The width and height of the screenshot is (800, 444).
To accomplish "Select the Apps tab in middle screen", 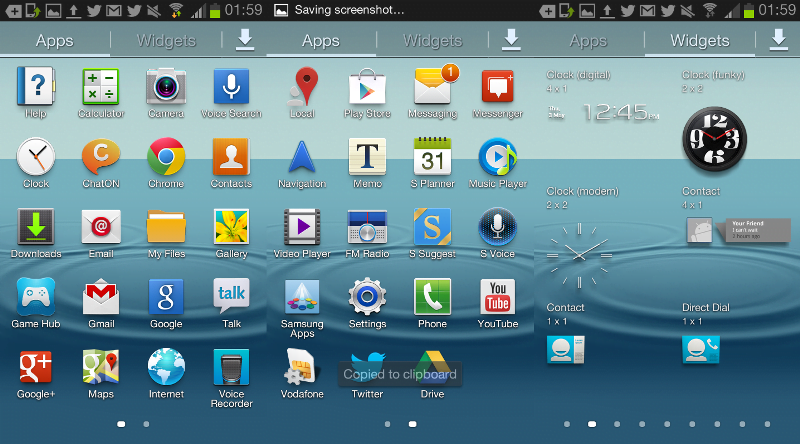I will tap(321, 40).
